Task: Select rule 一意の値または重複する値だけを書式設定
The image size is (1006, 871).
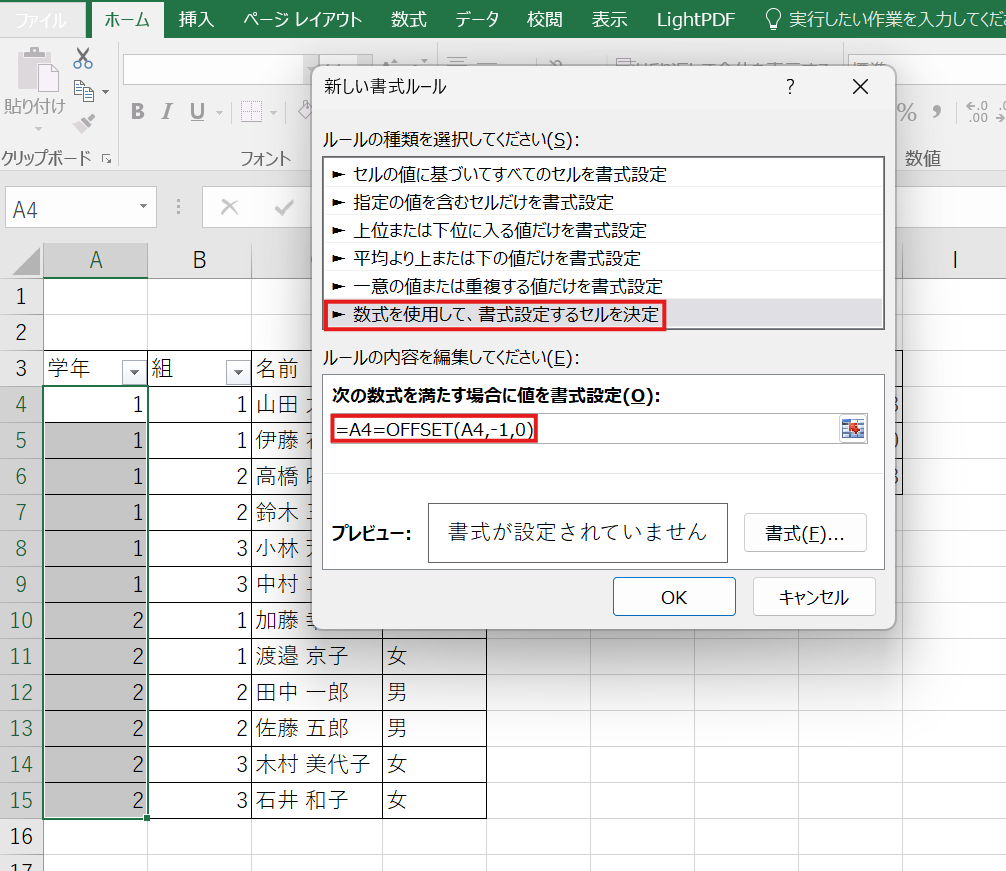Action: tap(603, 285)
